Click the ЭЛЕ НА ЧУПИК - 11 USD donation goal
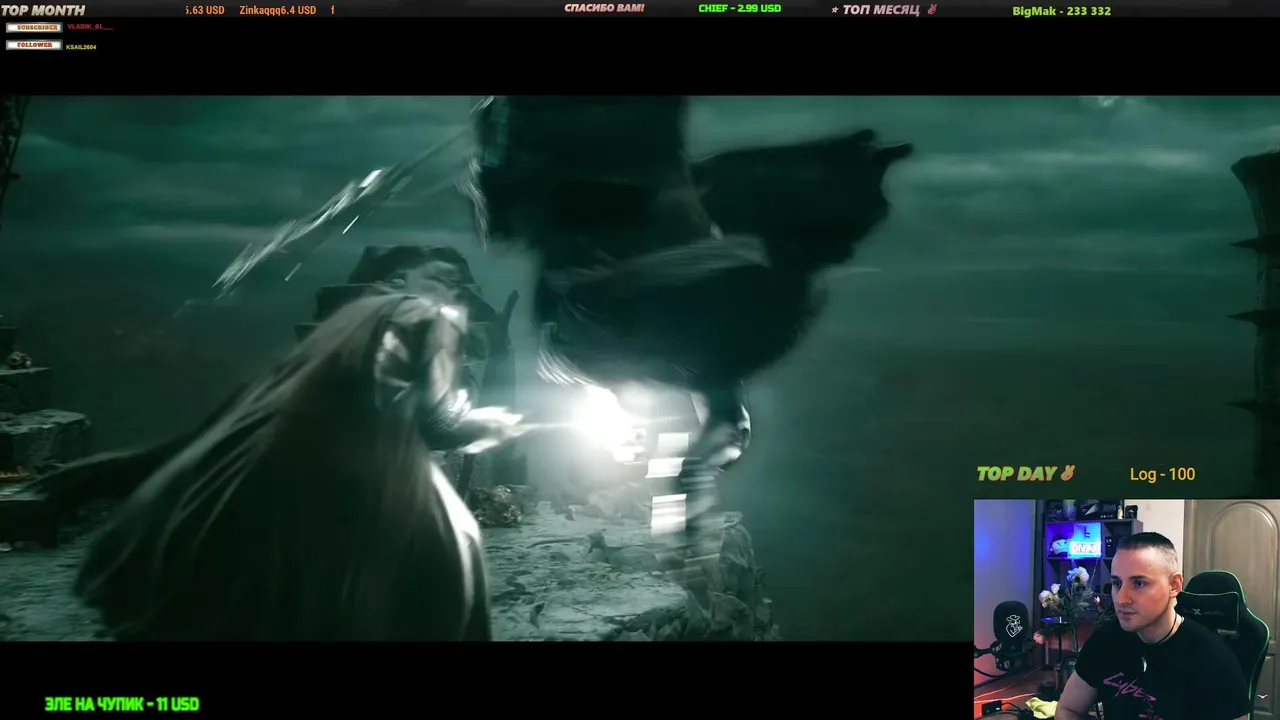Image resolution: width=1280 pixels, height=720 pixels. point(122,704)
